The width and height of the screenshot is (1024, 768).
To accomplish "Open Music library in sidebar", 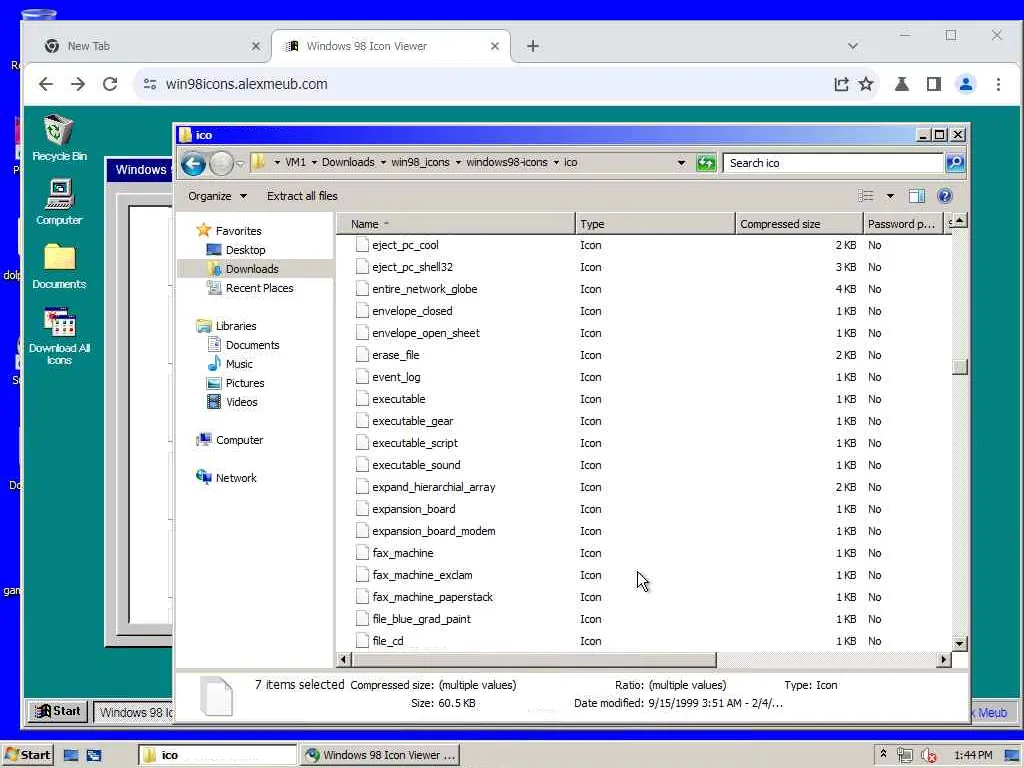I will [x=230, y=364].
